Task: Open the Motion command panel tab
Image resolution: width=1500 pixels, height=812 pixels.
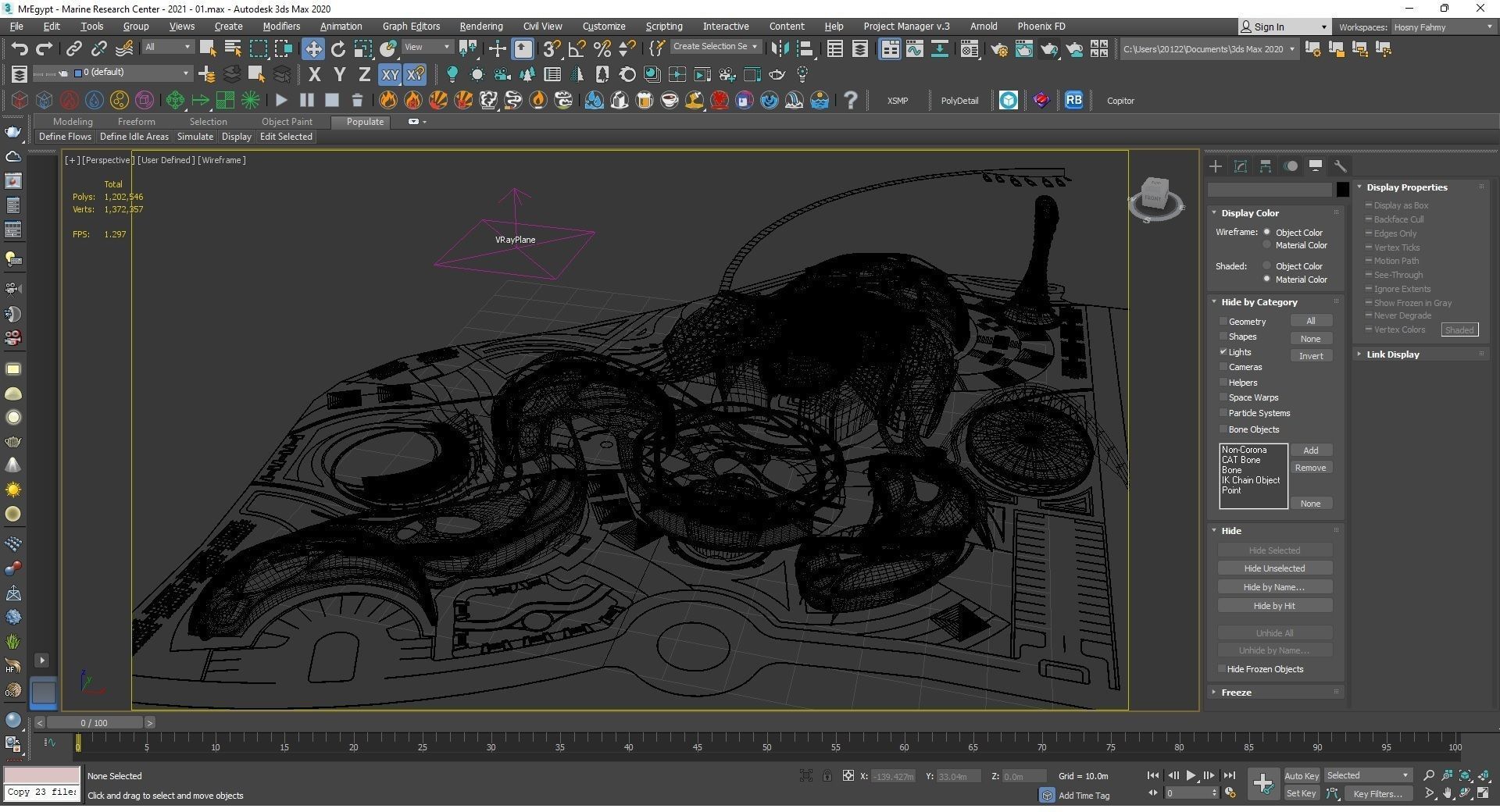Action: [x=1291, y=166]
